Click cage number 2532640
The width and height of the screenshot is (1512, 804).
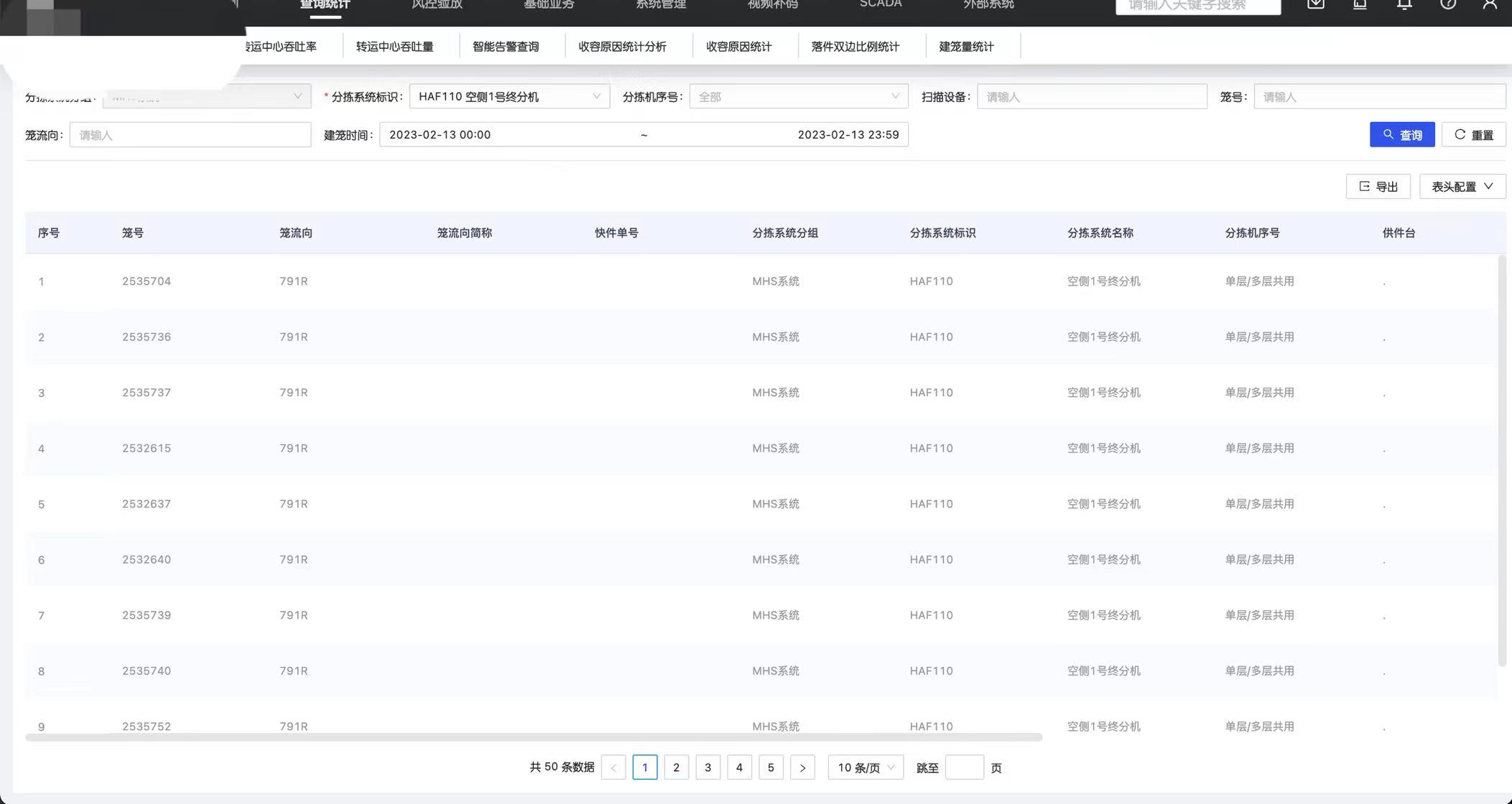tap(147, 560)
